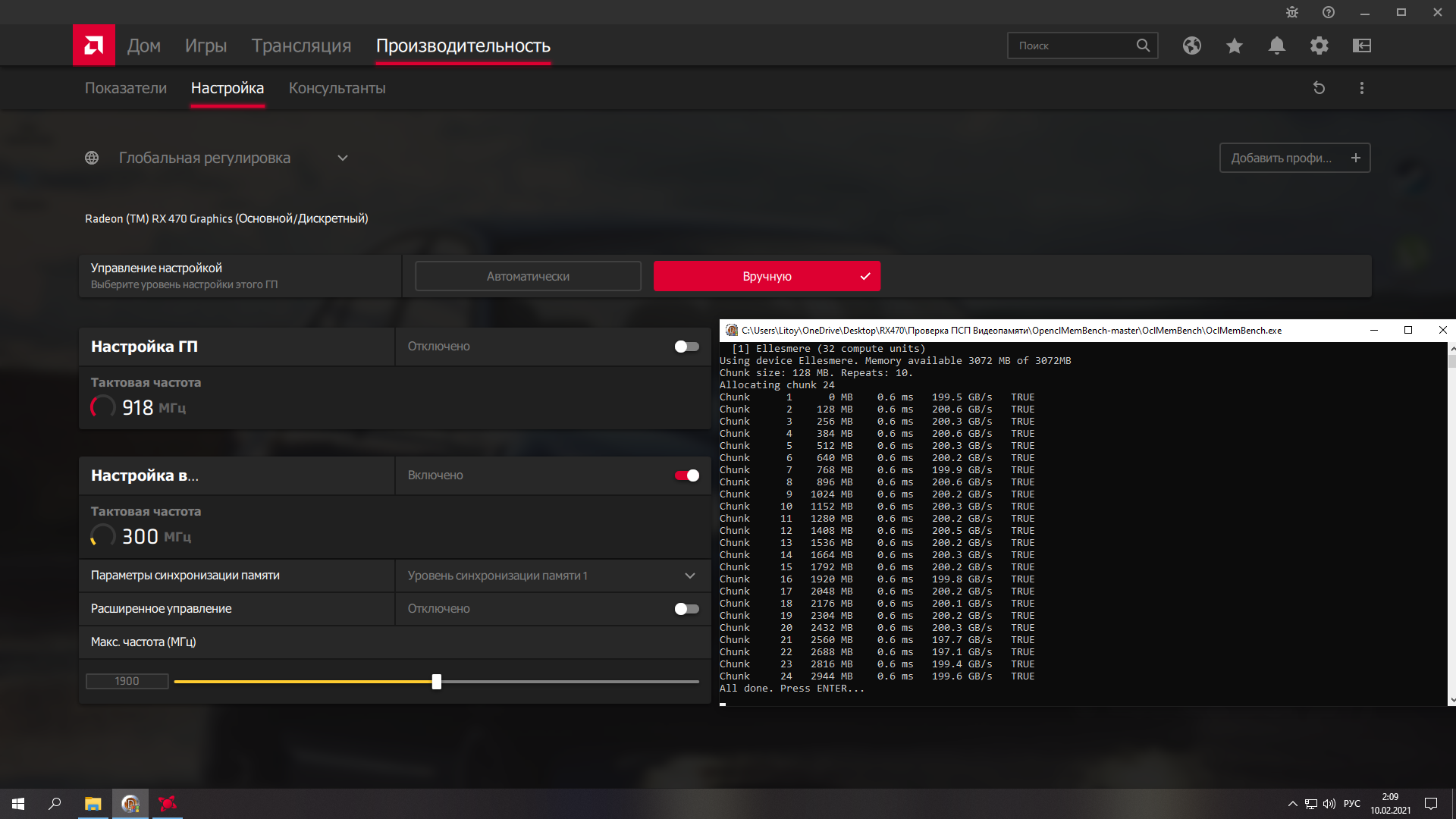The height and width of the screenshot is (819, 1456).
Task: Disable the video memory tuning toggle
Action: (686, 475)
